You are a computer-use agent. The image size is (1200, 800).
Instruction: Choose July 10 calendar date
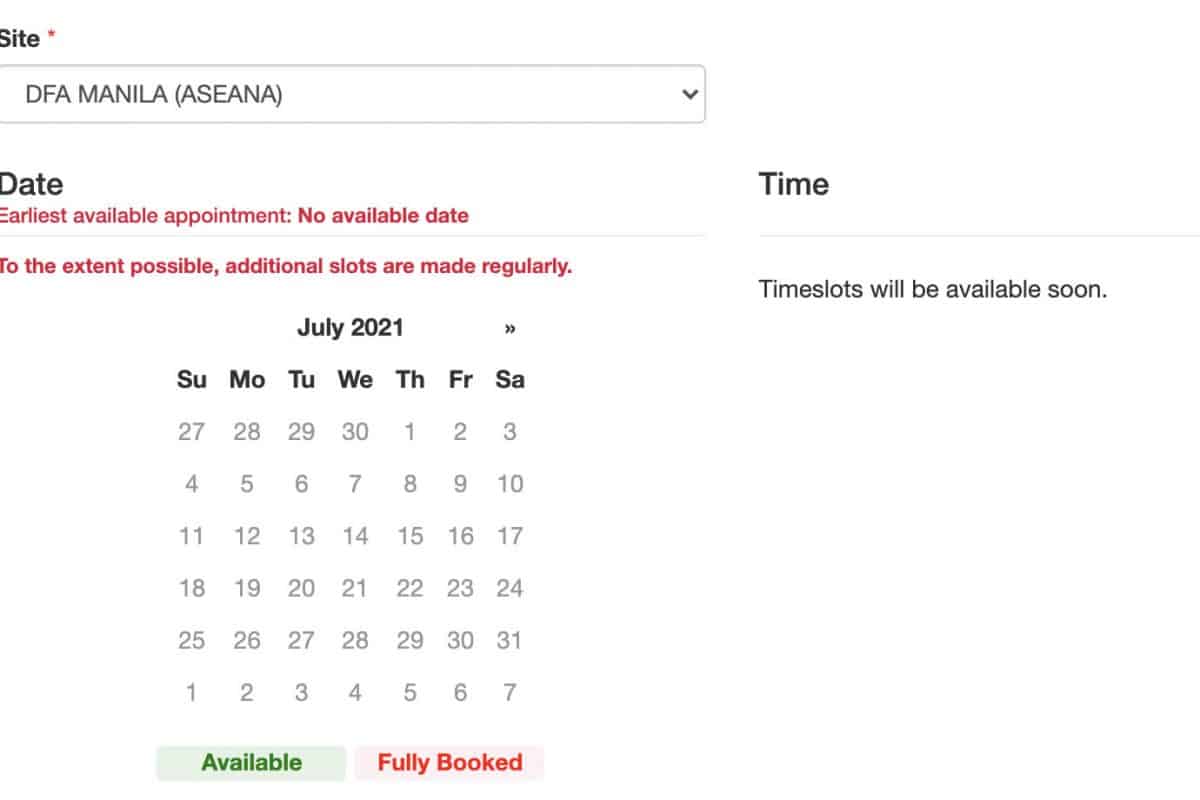pyautogui.click(x=510, y=484)
